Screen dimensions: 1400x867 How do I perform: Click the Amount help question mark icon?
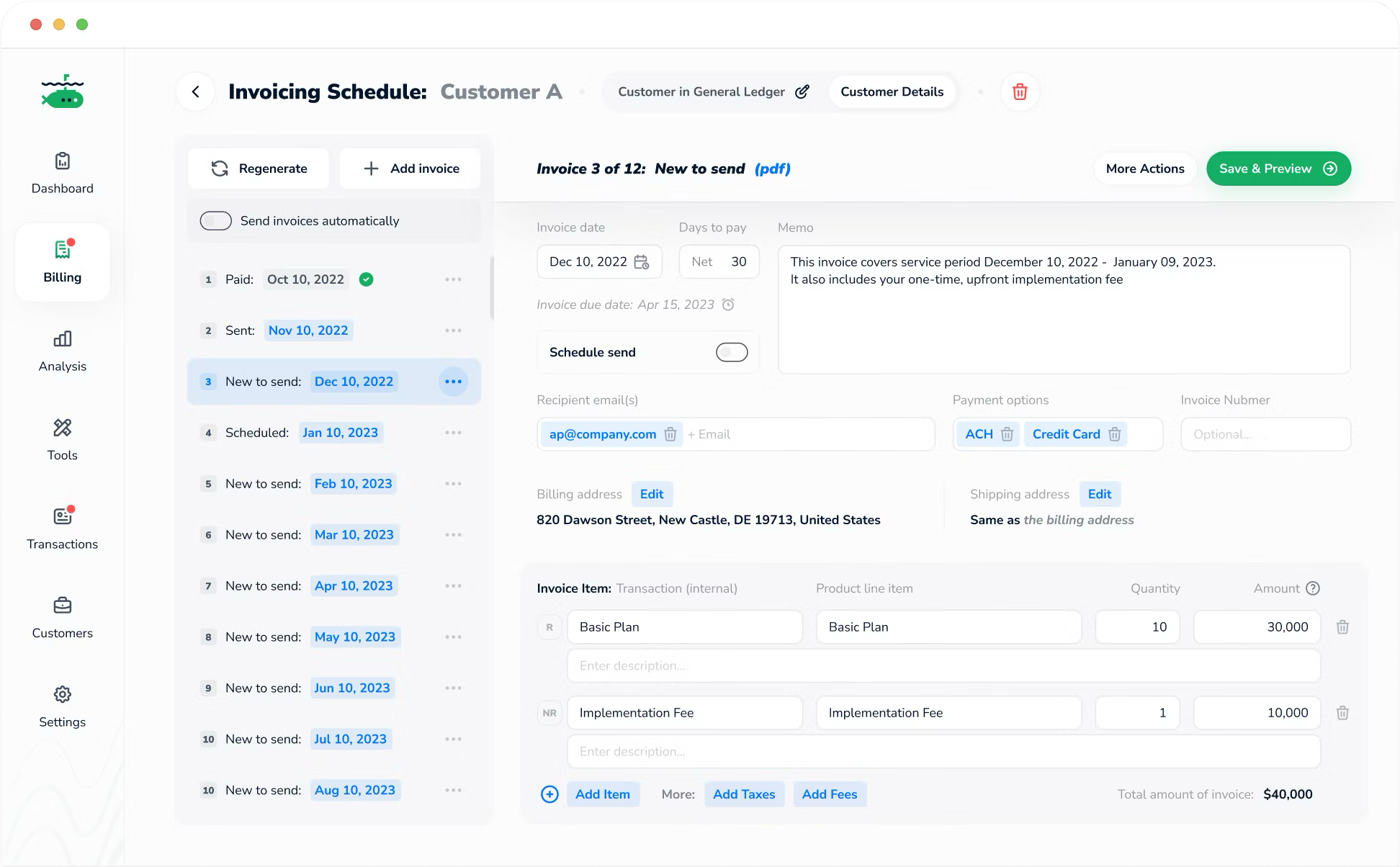click(1313, 588)
